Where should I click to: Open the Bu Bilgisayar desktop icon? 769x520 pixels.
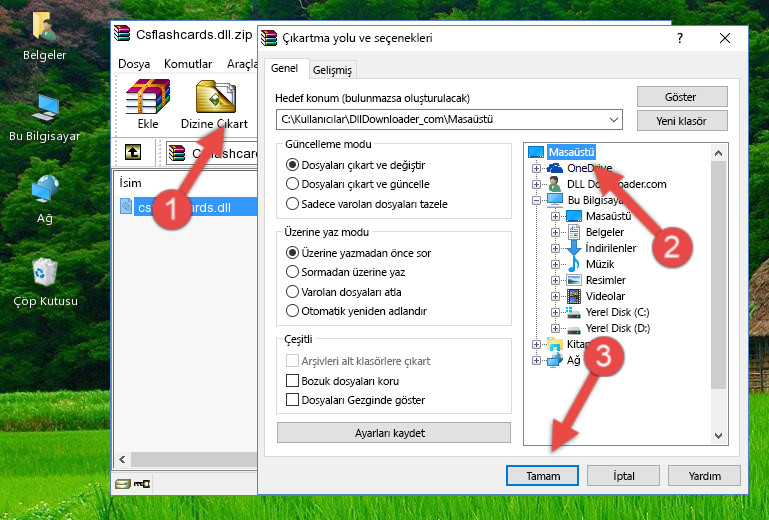coord(45,108)
